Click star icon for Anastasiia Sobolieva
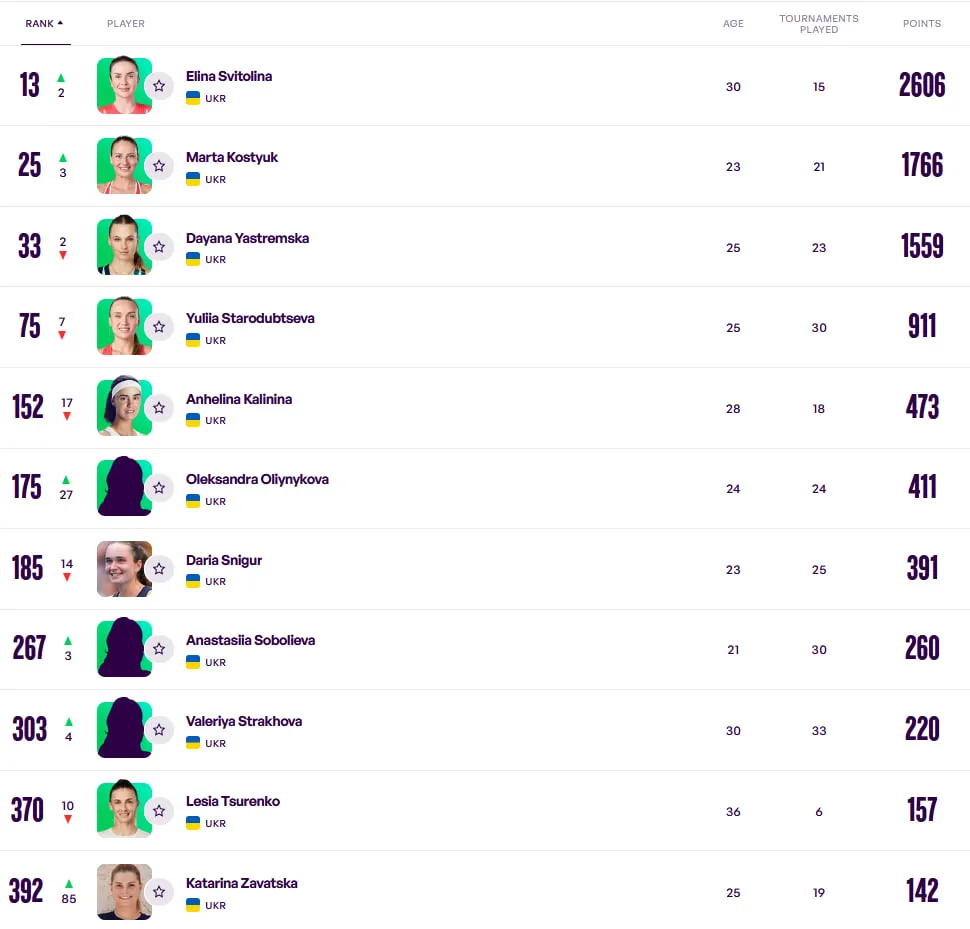The width and height of the screenshot is (970, 929). tap(159, 649)
